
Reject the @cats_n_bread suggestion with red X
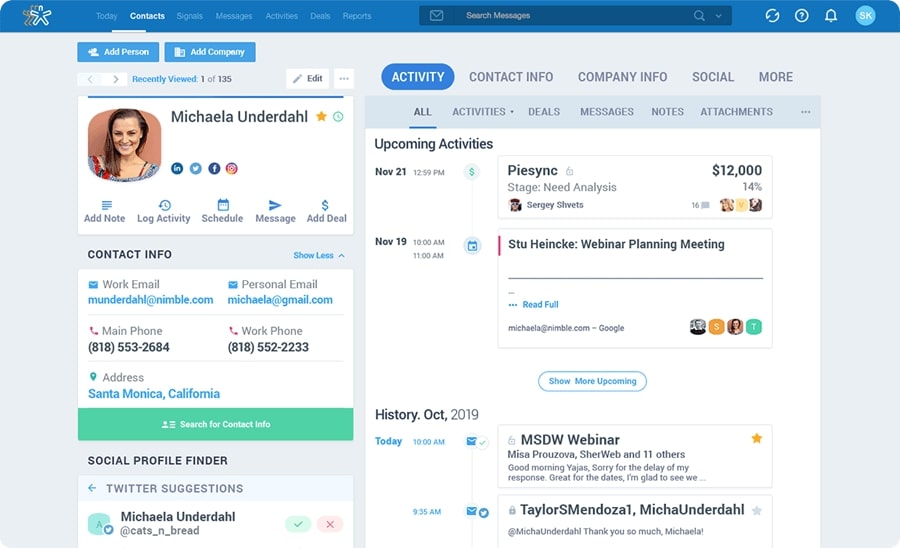pos(330,524)
